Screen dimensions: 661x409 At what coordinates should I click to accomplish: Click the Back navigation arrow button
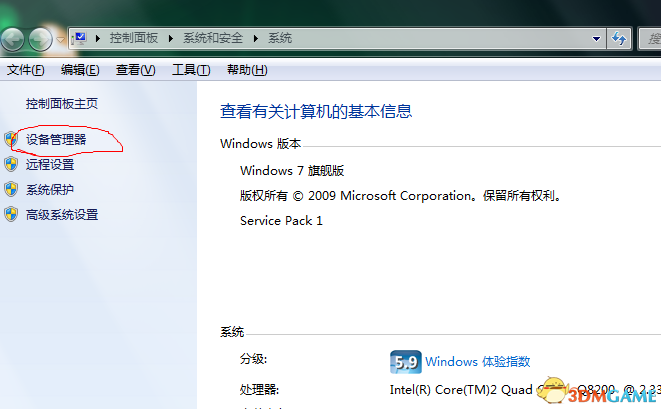12,40
